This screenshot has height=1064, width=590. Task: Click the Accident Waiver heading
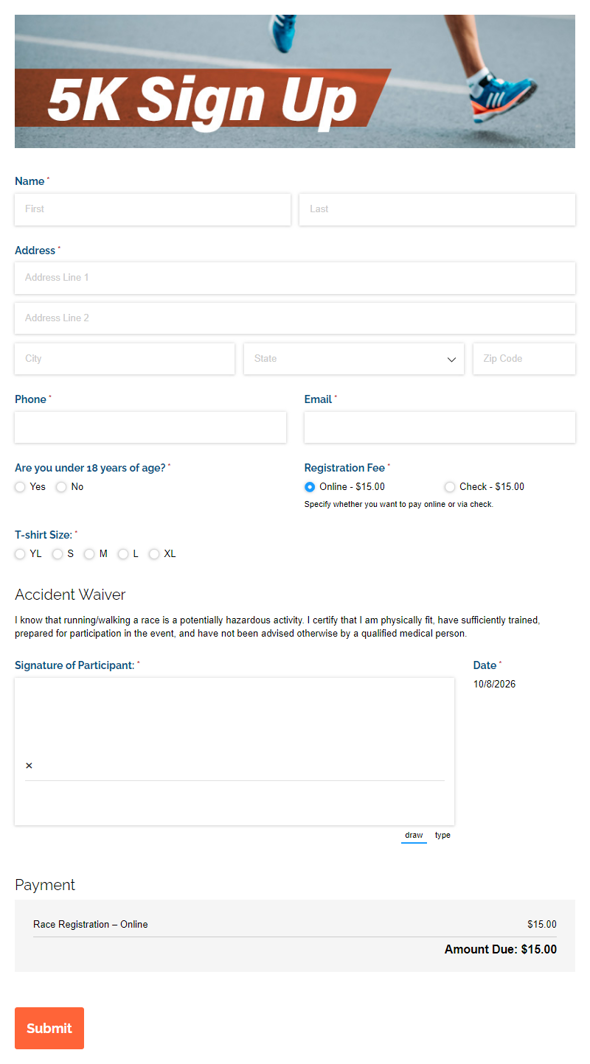(70, 595)
